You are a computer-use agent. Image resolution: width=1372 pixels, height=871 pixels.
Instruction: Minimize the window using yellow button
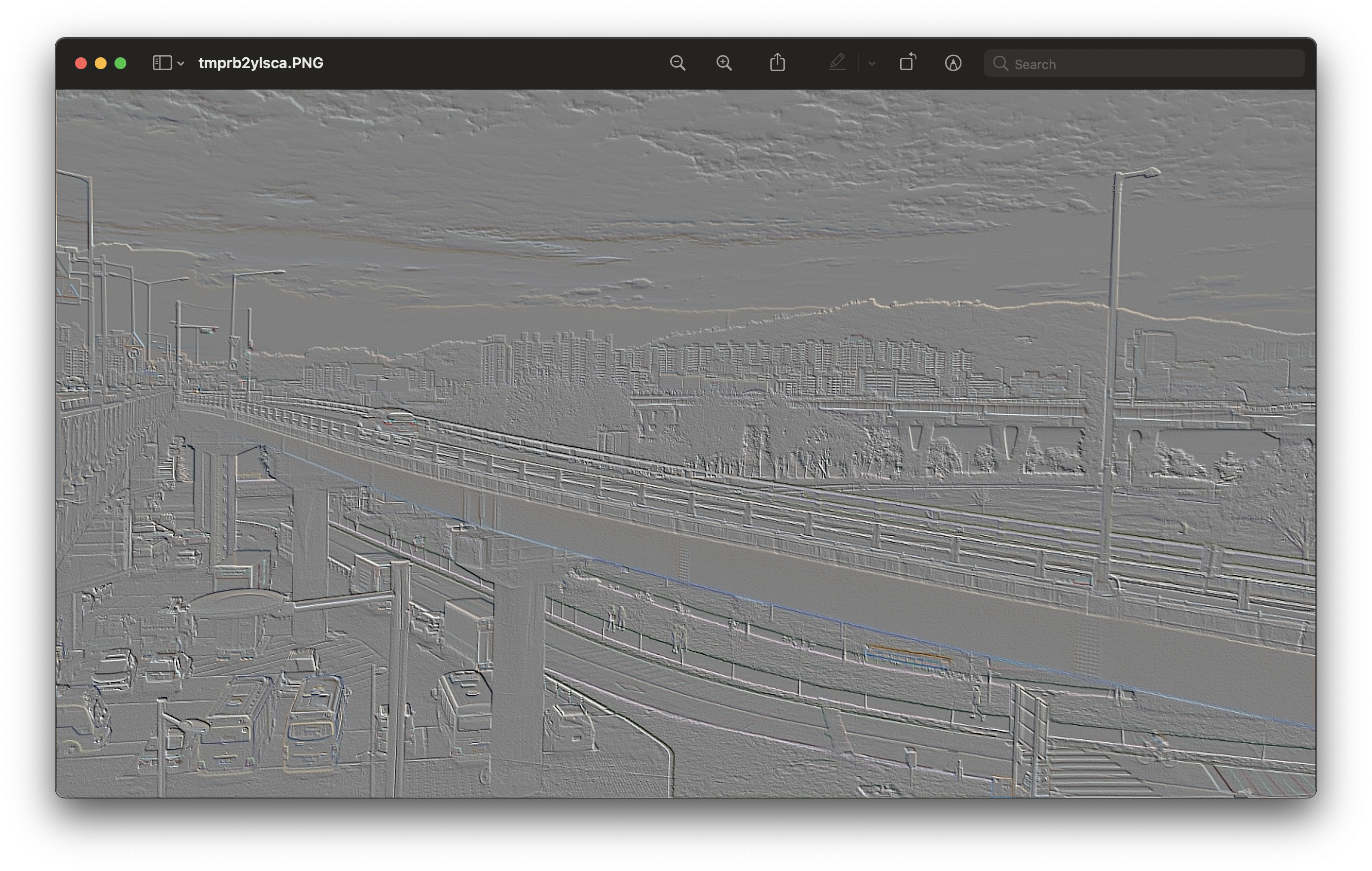pos(100,63)
